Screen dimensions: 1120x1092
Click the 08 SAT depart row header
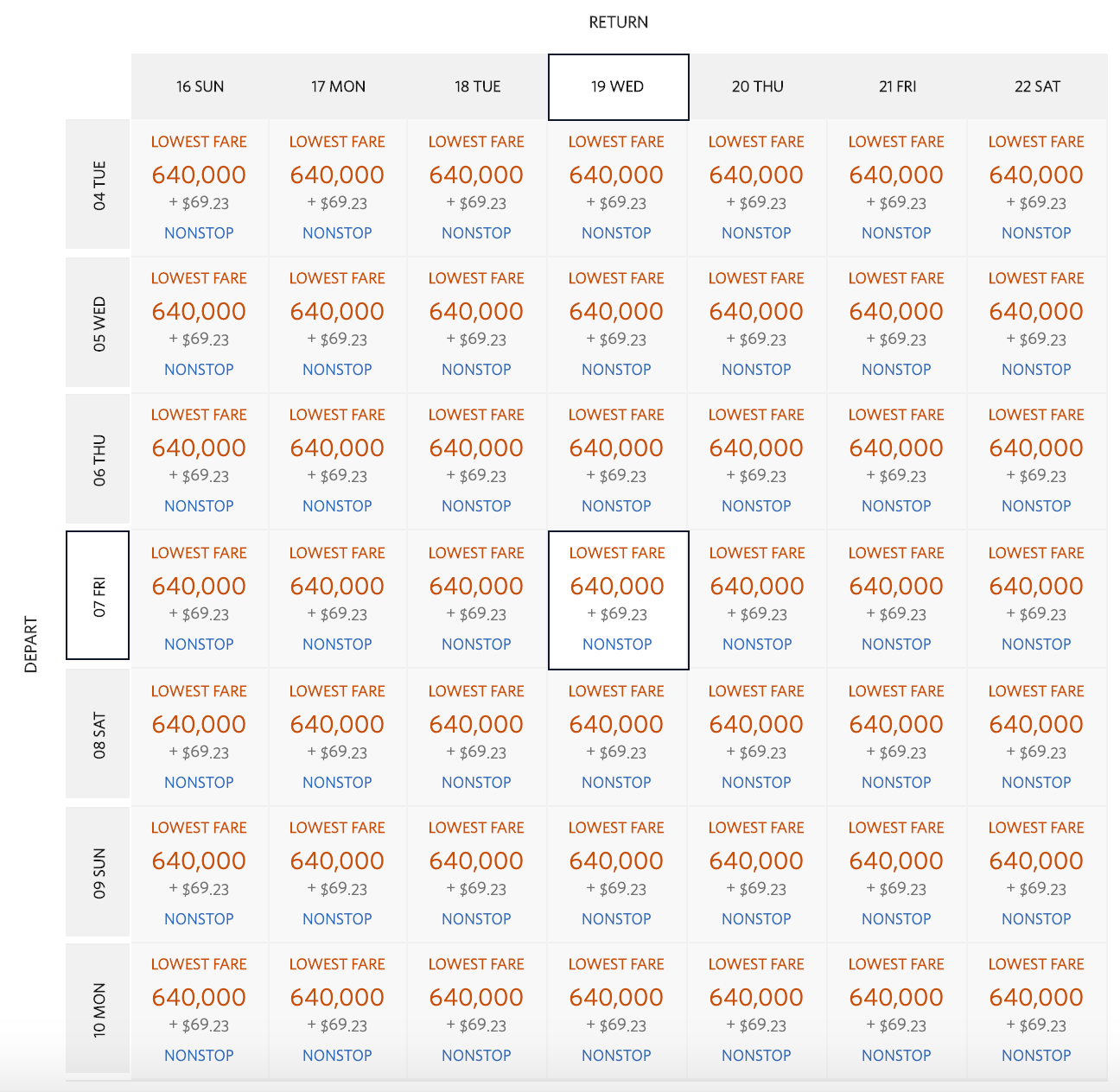99,734
